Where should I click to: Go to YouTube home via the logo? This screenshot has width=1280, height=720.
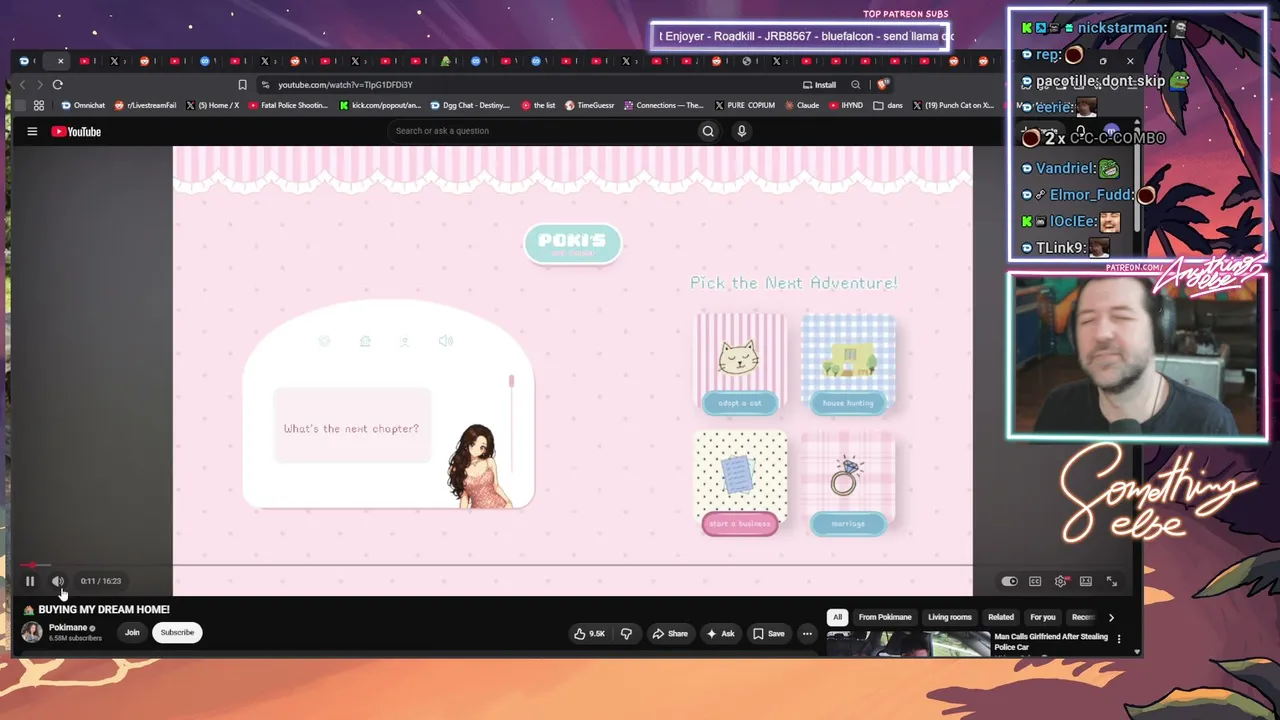click(x=76, y=131)
